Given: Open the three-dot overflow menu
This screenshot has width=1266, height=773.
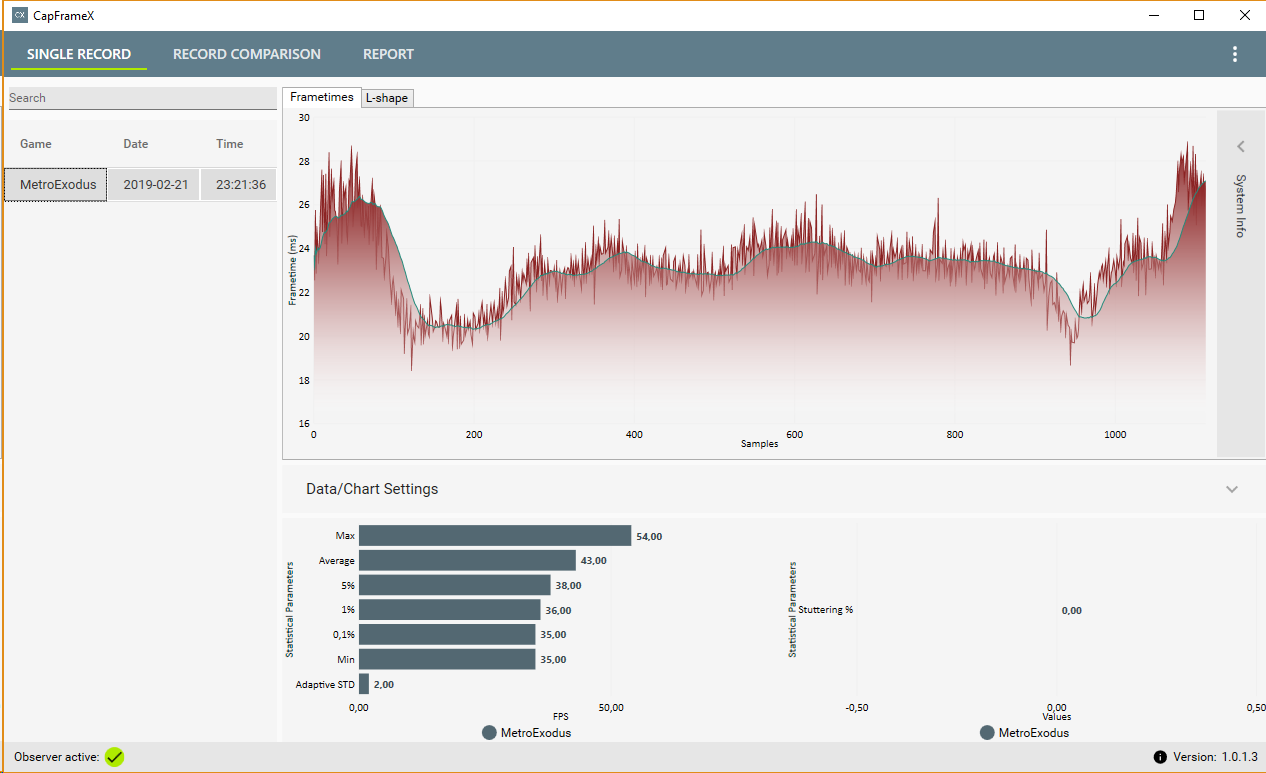Looking at the screenshot, I should tap(1235, 54).
